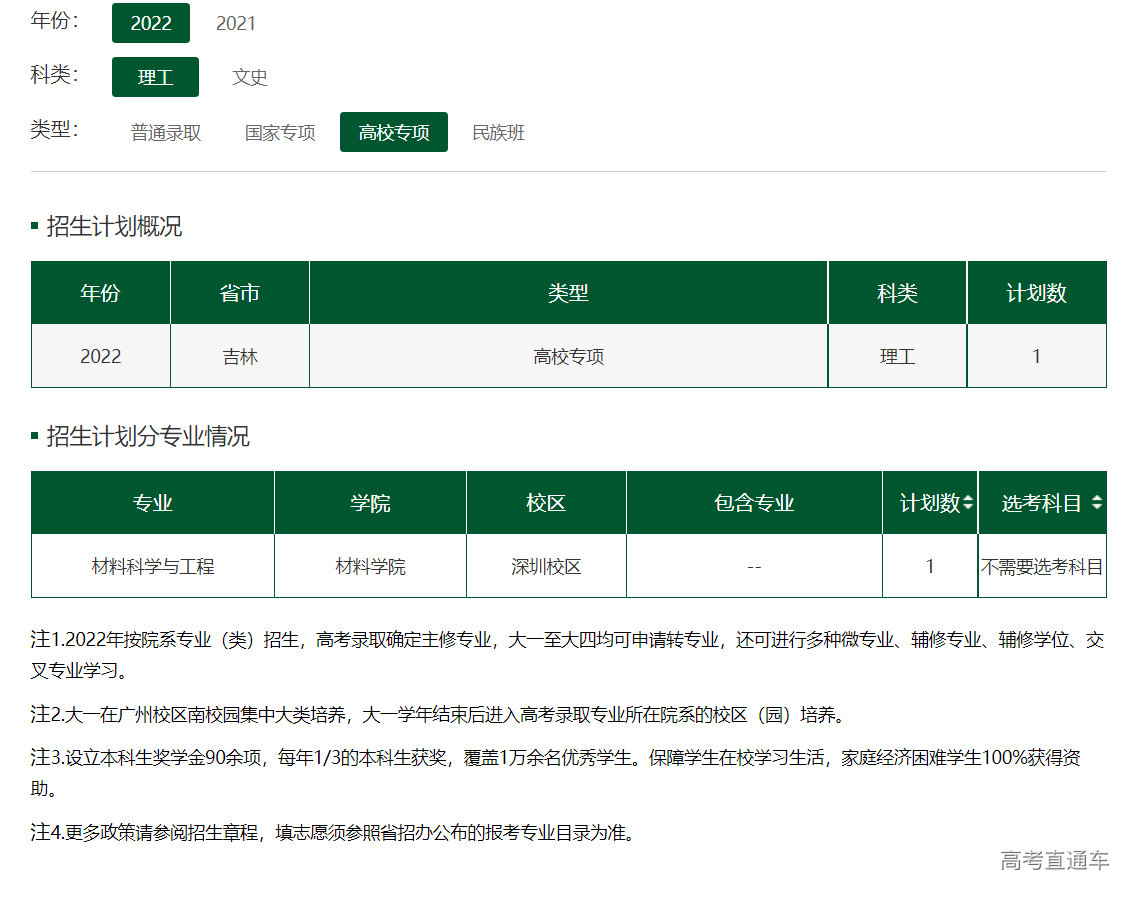The image size is (1138, 900).
Task: Switch to year 2021
Action: 236,23
